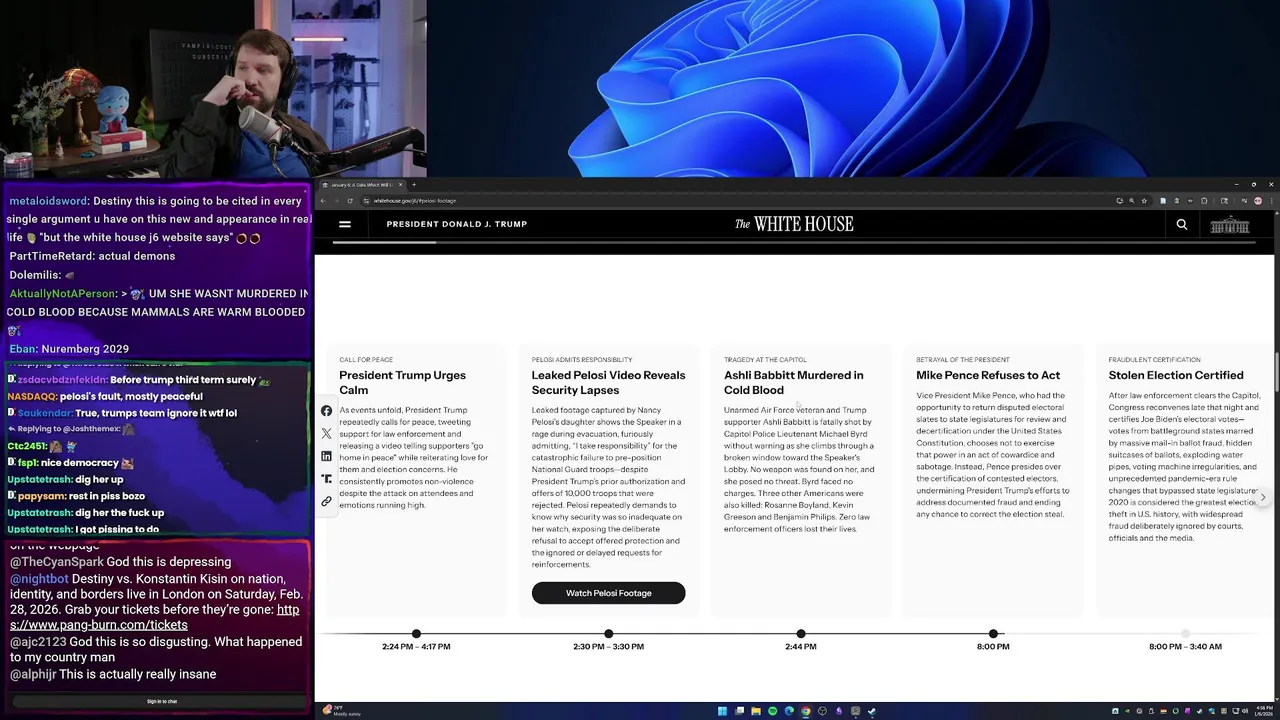Open The White House home logo
The height and width of the screenshot is (720, 1280).
[x=795, y=224]
